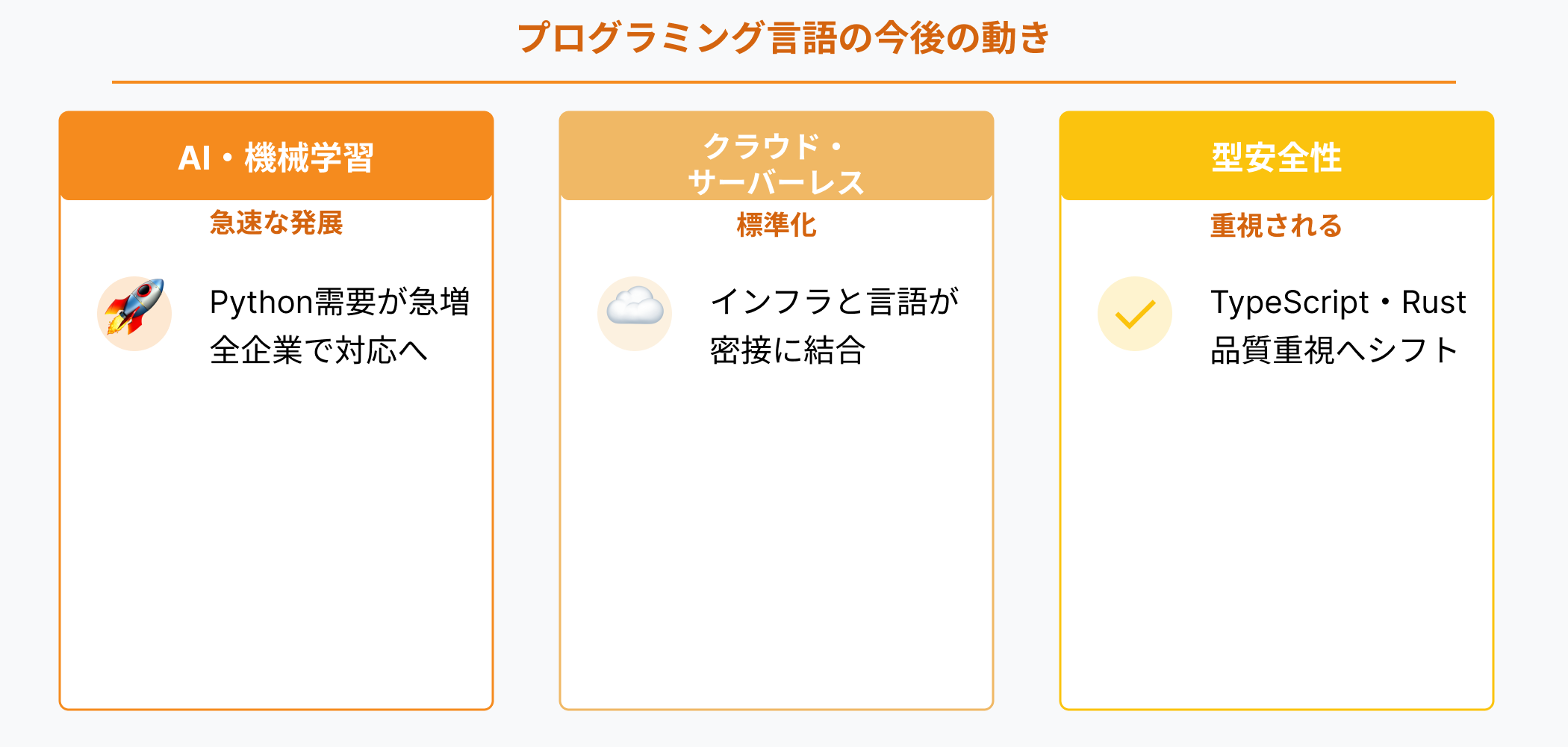
Task: Select the text TypeScript・Rust
Action: click(x=1338, y=303)
